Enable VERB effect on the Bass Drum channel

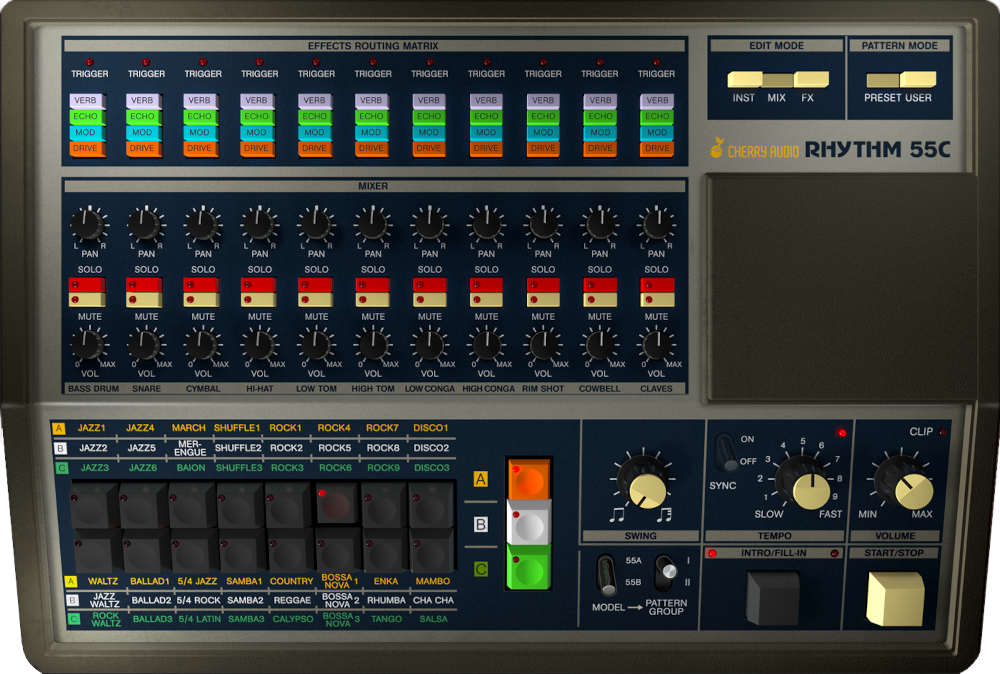click(x=86, y=100)
